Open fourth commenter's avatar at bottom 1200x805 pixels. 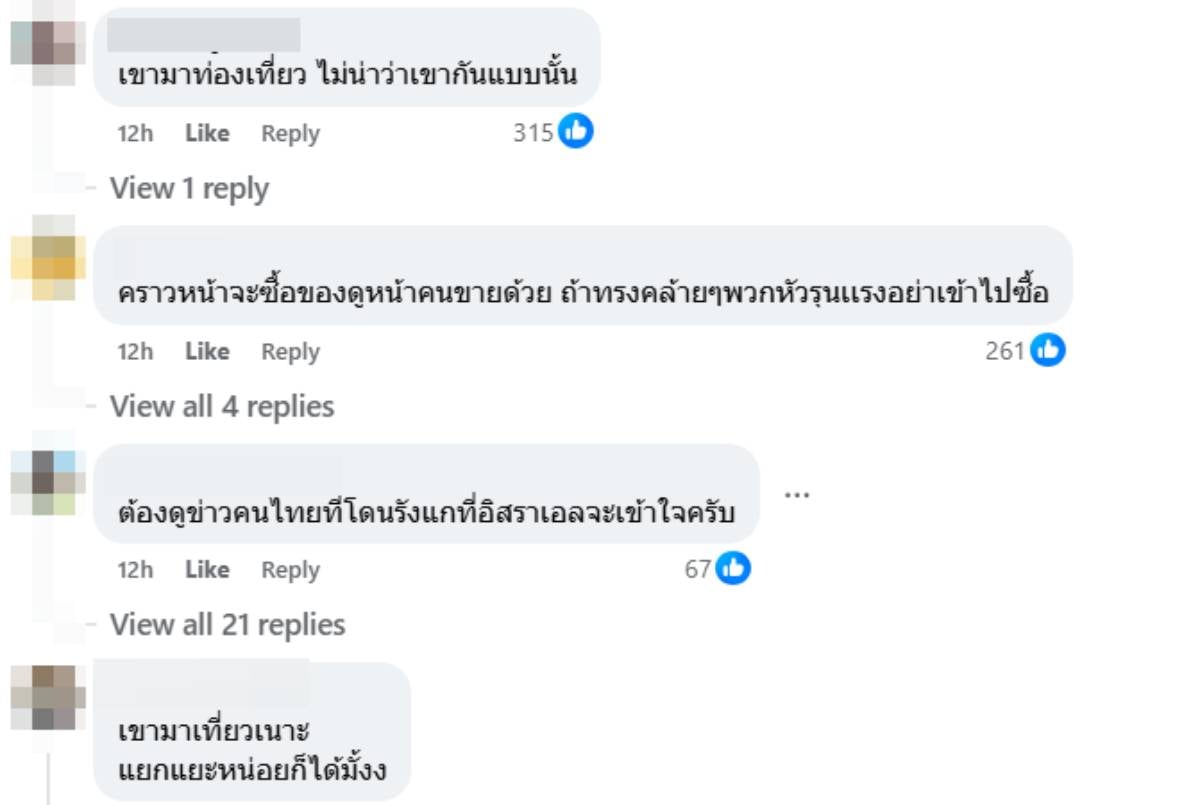coord(48,697)
